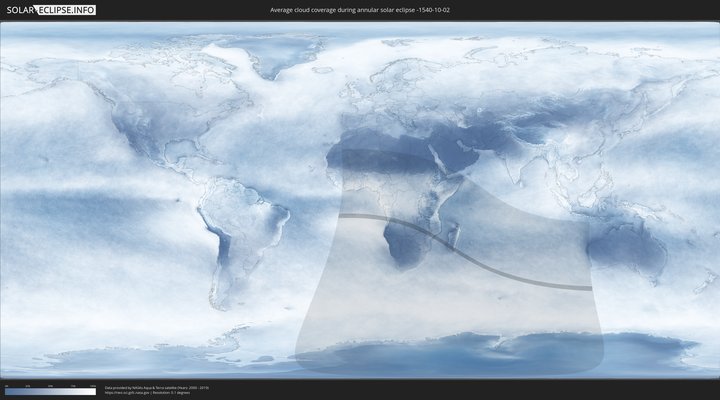The height and width of the screenshot is (400, 720).
Task: Click the SOLAR ECLIPSE.INFO logo
Action: (50, 9)
